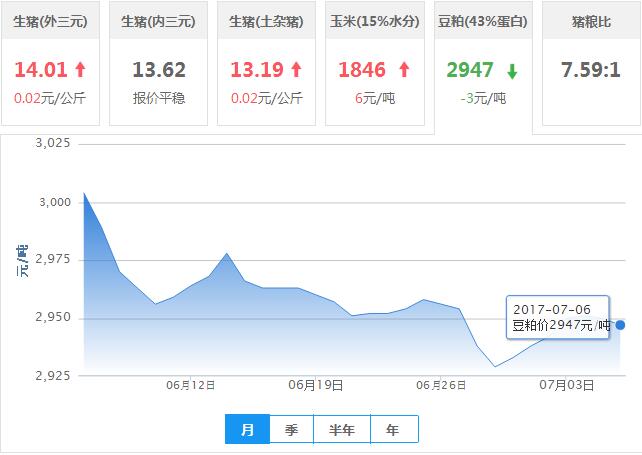Click the 报价平稳 status text
This screenshot has height=455, width=642.
[x=159, y=98]
